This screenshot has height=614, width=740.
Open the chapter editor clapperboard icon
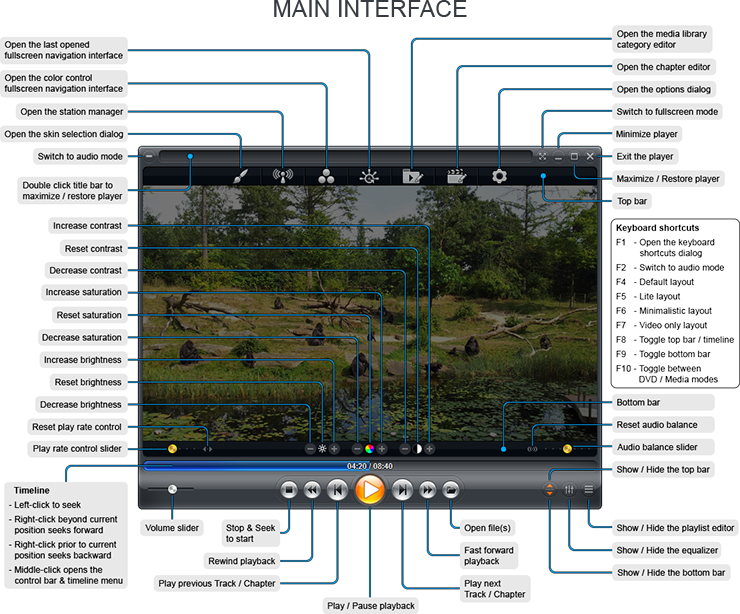(x=458, y=176)
